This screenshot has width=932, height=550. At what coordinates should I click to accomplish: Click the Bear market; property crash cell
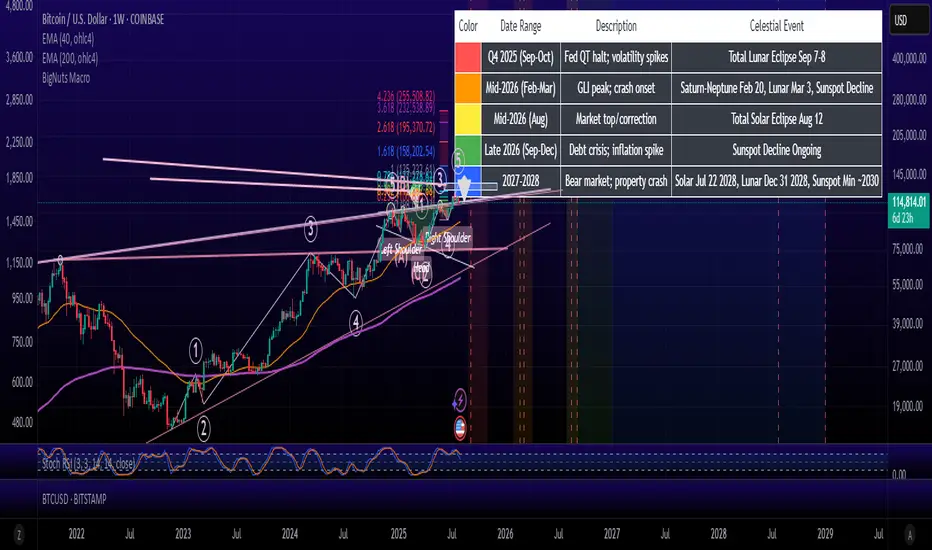click(x=616, y=181)
